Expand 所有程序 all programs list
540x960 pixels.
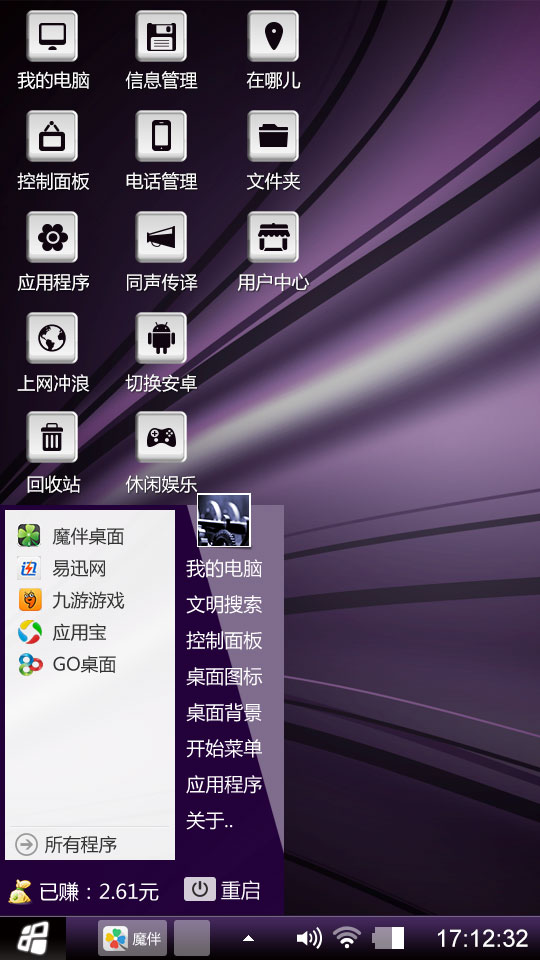[x=89, y=845]
